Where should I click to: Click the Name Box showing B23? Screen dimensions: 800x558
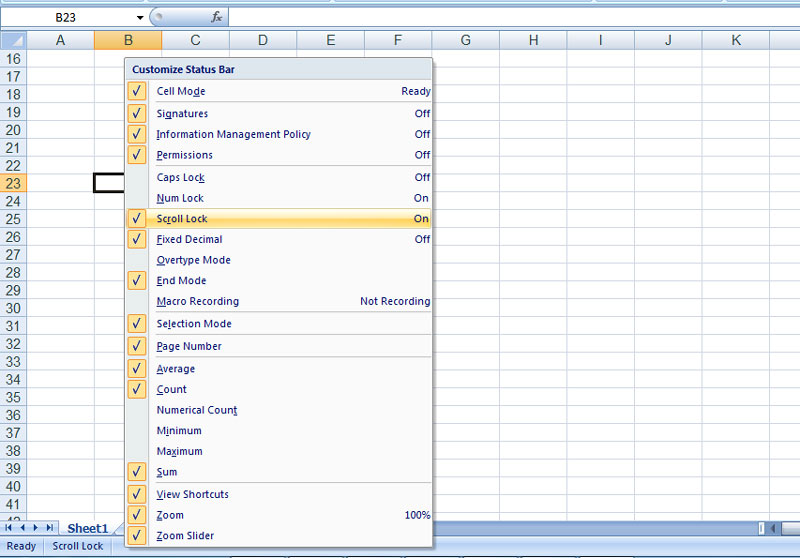tap(67, 18)
